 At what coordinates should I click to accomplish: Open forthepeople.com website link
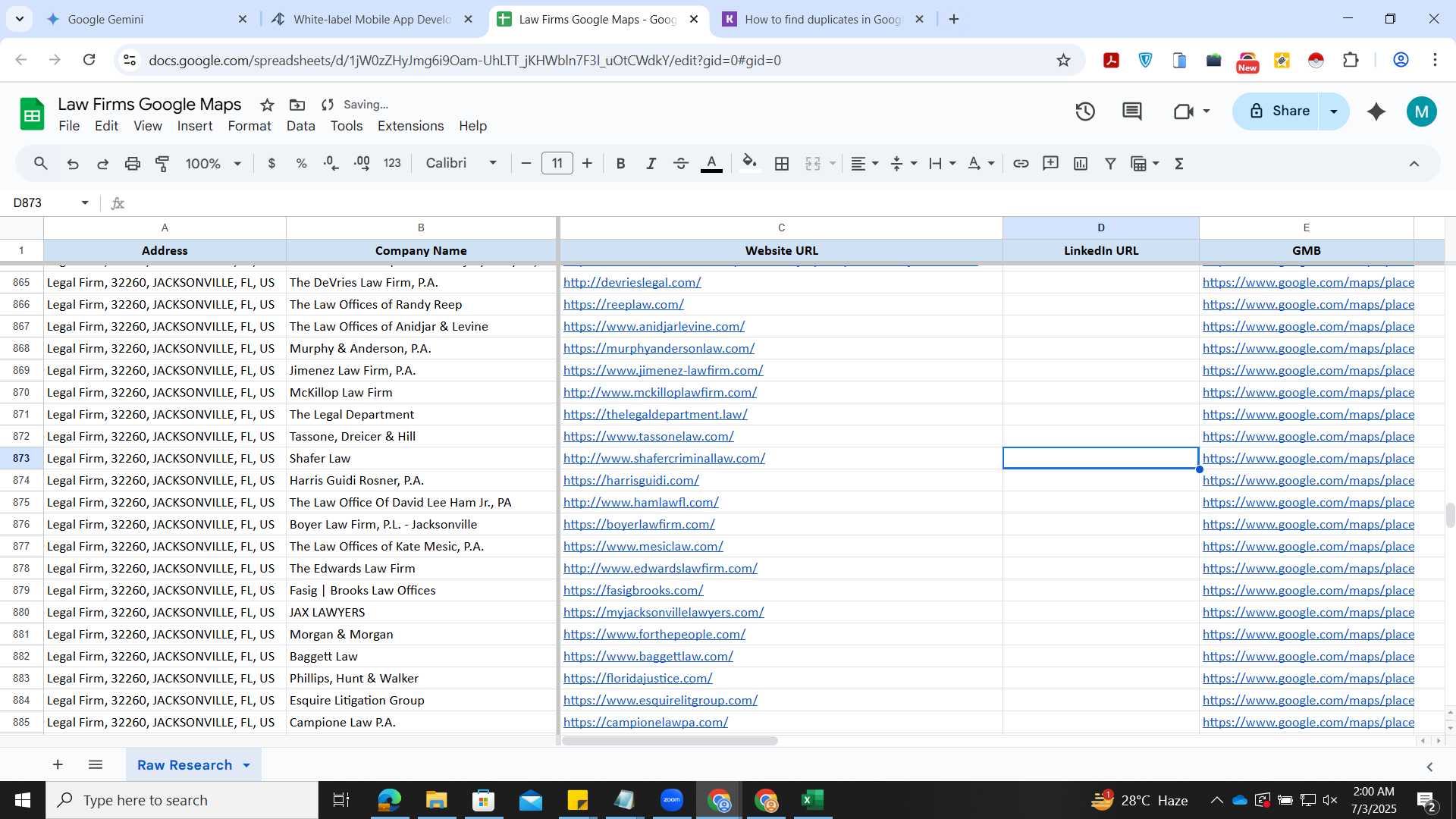pyautogui.click(x=654, y=634)
